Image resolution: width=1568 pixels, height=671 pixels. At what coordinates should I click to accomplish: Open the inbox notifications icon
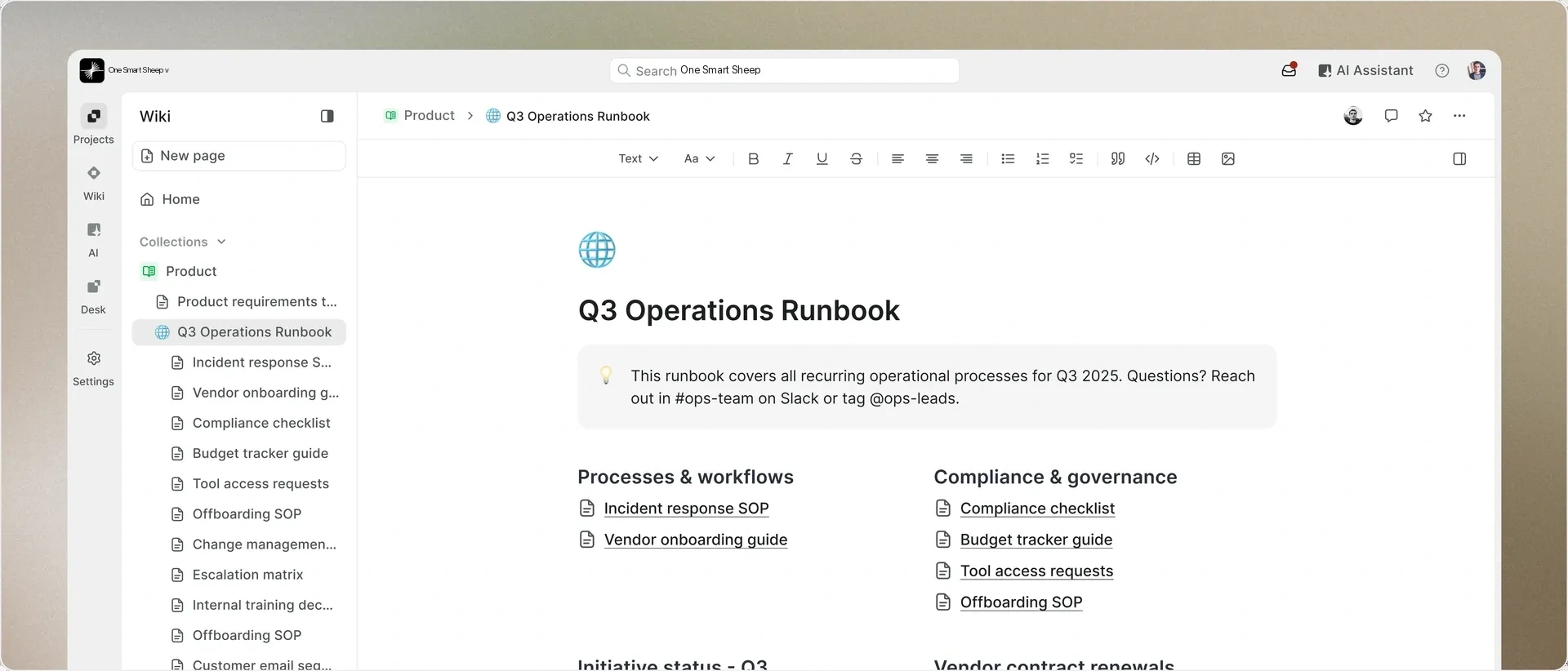click(1289, 70)
